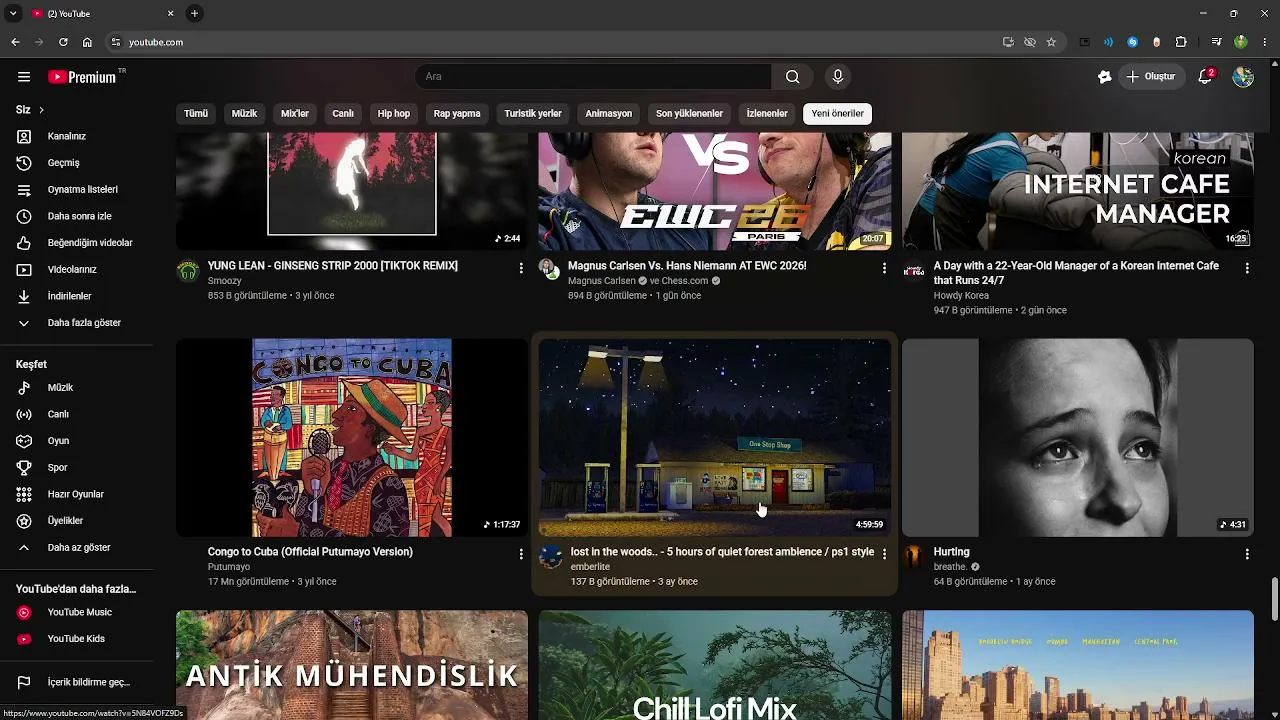Play the Congo to Cuba thumbnail

pyautogui.click(x=352, y=437)
